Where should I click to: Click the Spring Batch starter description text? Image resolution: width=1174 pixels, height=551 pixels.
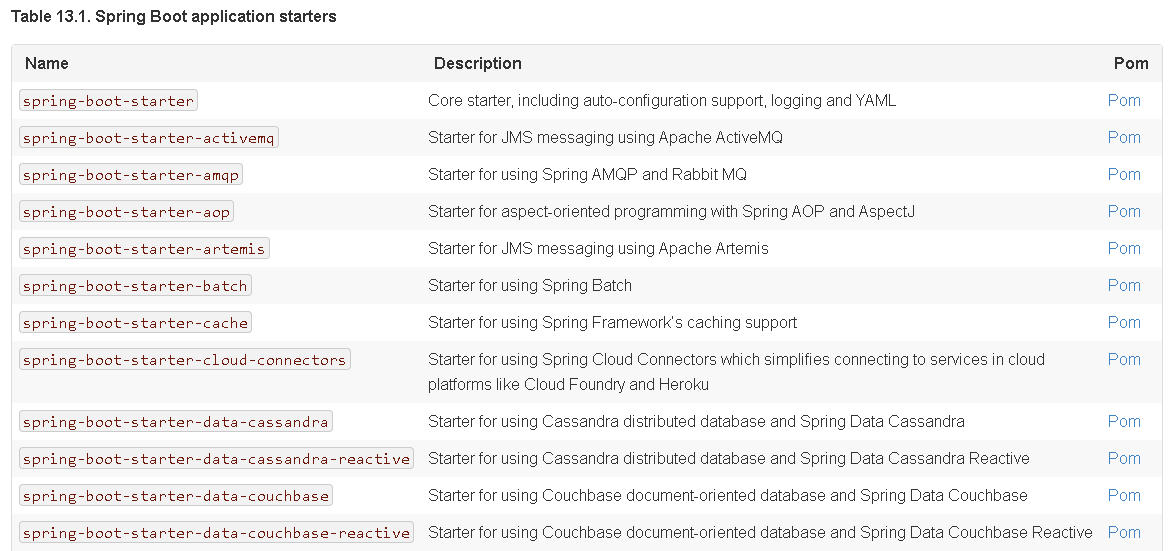[530, 285]
